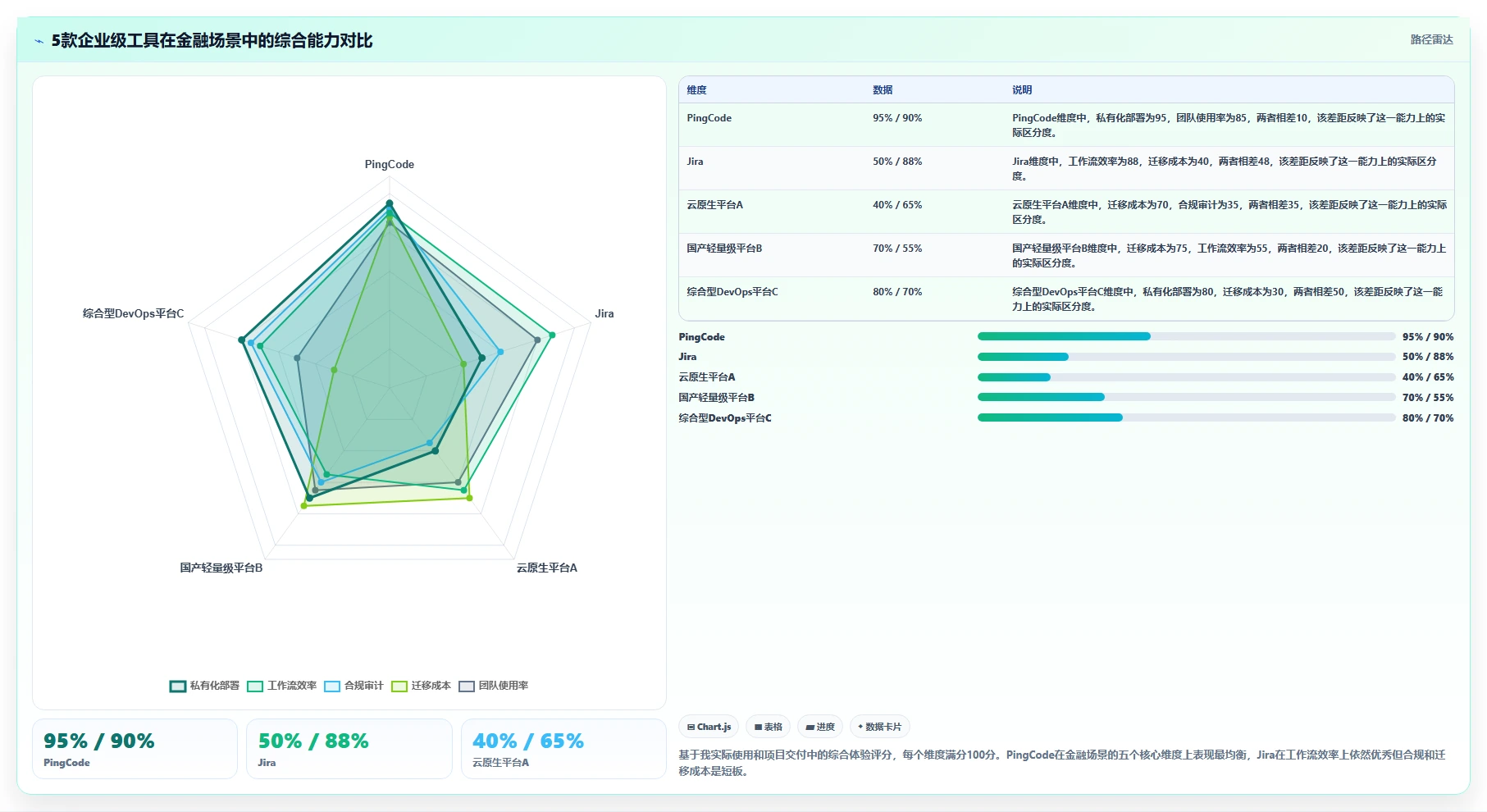Click the 40% / 65% value in the table

[x=897, y=205]
